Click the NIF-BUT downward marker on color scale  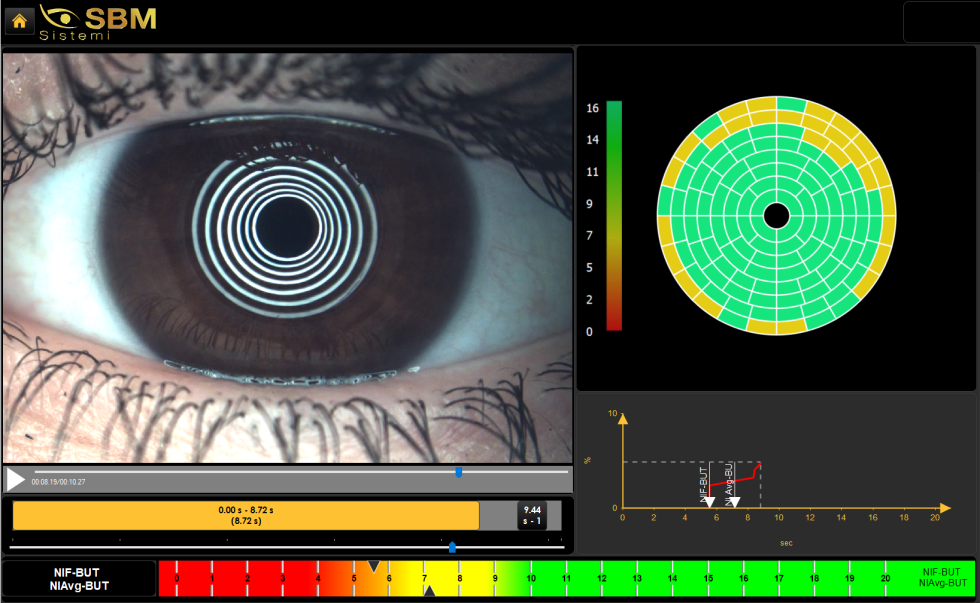point(374,566)
